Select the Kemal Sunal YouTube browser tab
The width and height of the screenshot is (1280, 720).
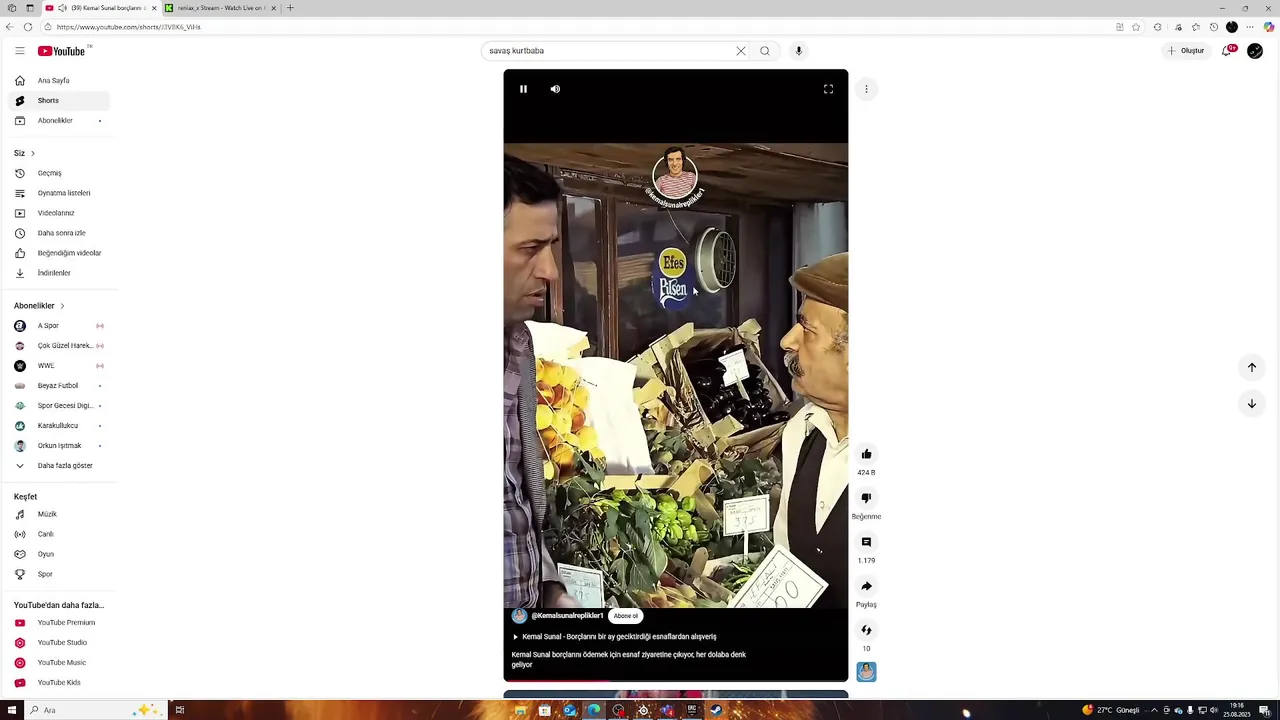click(x=100, y=8)
